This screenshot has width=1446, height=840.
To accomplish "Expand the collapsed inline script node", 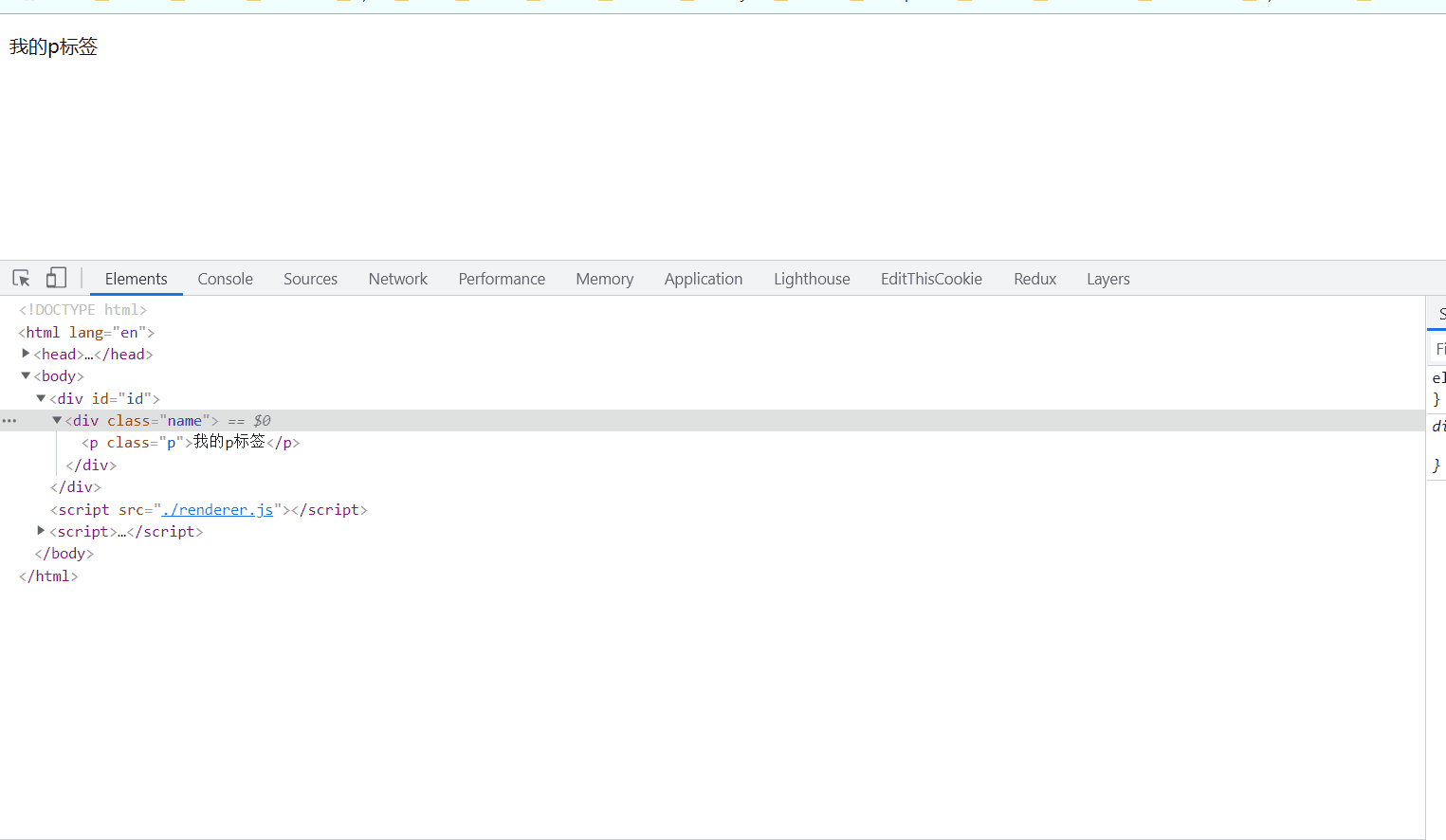I will click(x=41, y=531).
